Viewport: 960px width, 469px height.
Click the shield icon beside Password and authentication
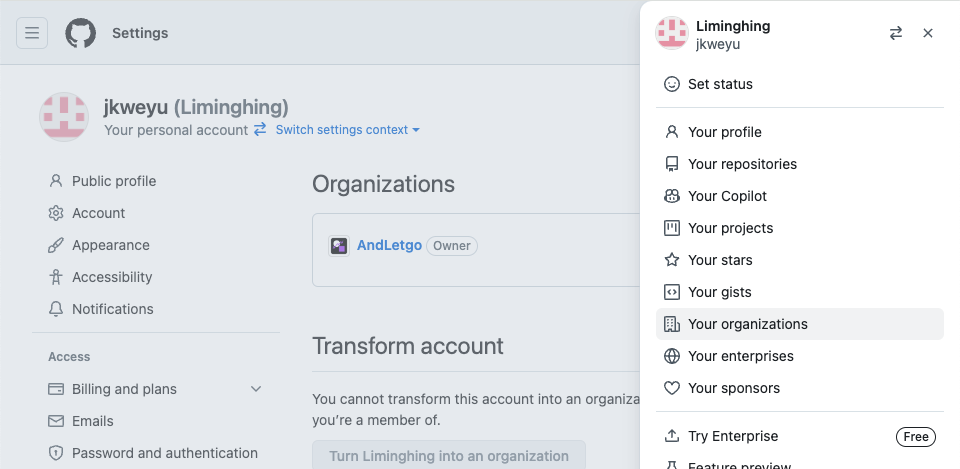56,453
